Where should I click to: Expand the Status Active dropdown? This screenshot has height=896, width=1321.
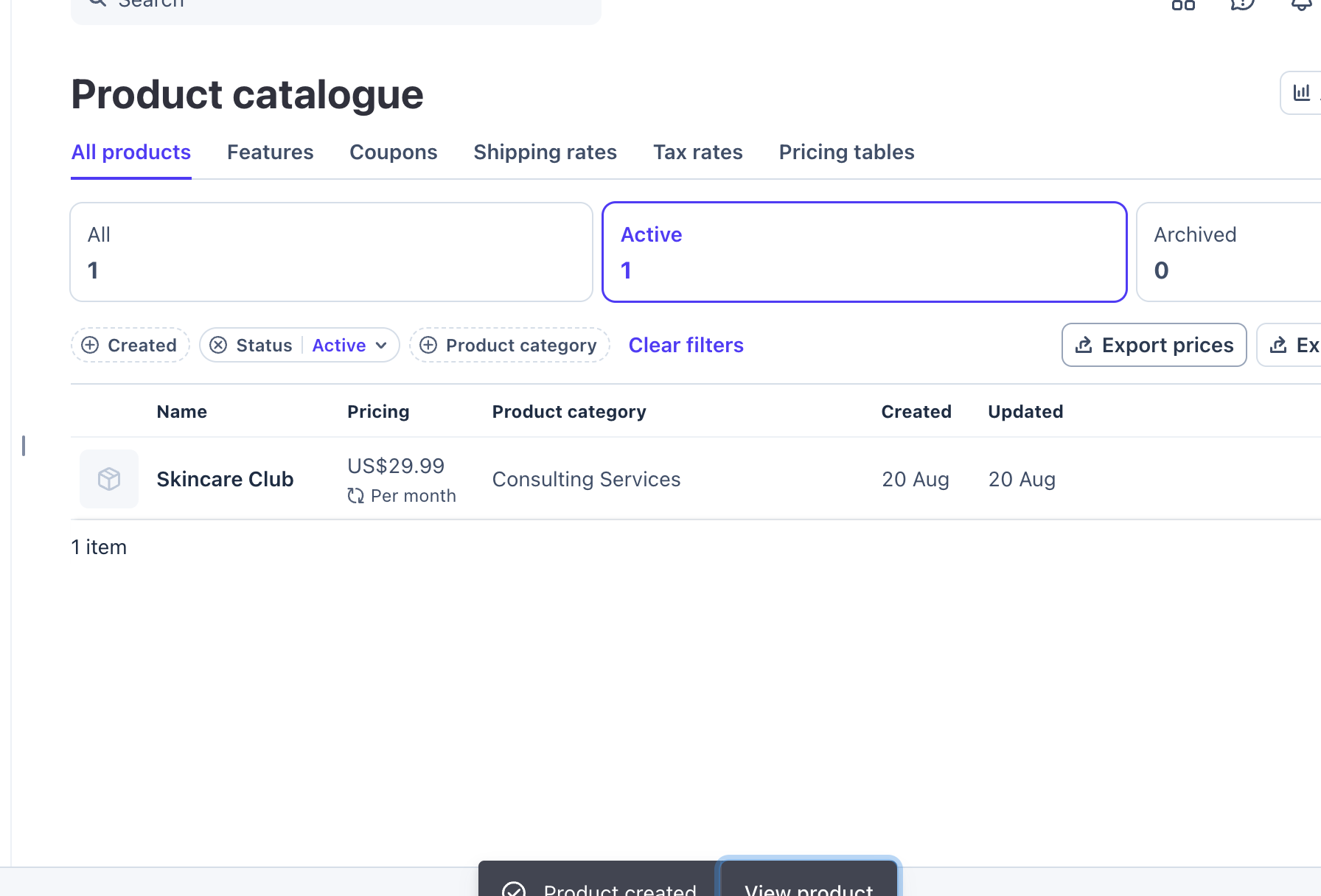click(349, 345)
